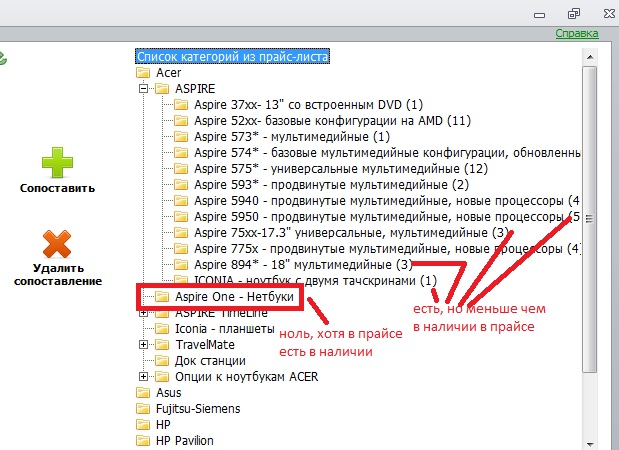Click the HP Pavilion folder icon
The height and width of the screenshot is (450, 619).
click(143, 441)
